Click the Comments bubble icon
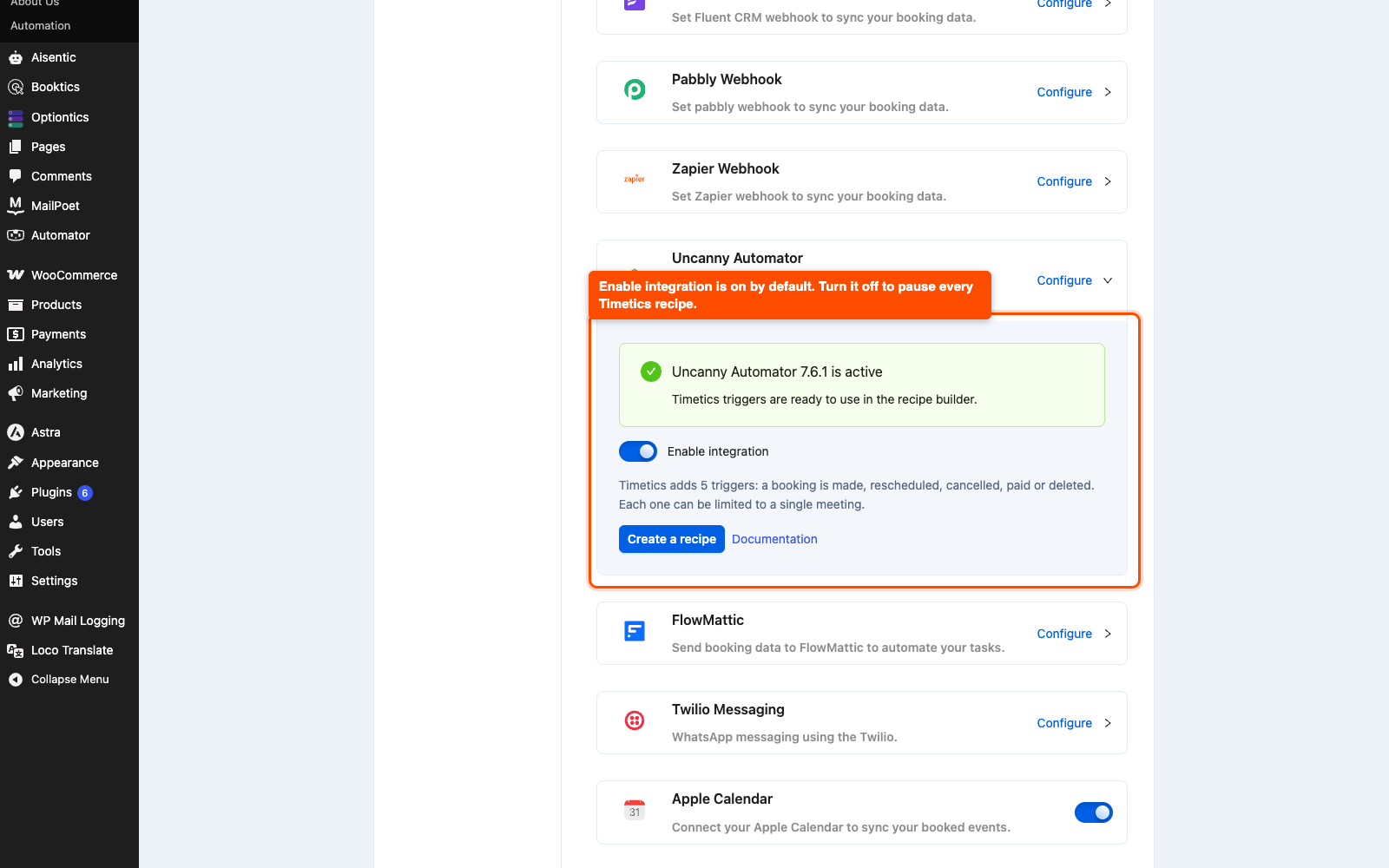The width and height of the screenshot is (1389, 868). [16, 176]
